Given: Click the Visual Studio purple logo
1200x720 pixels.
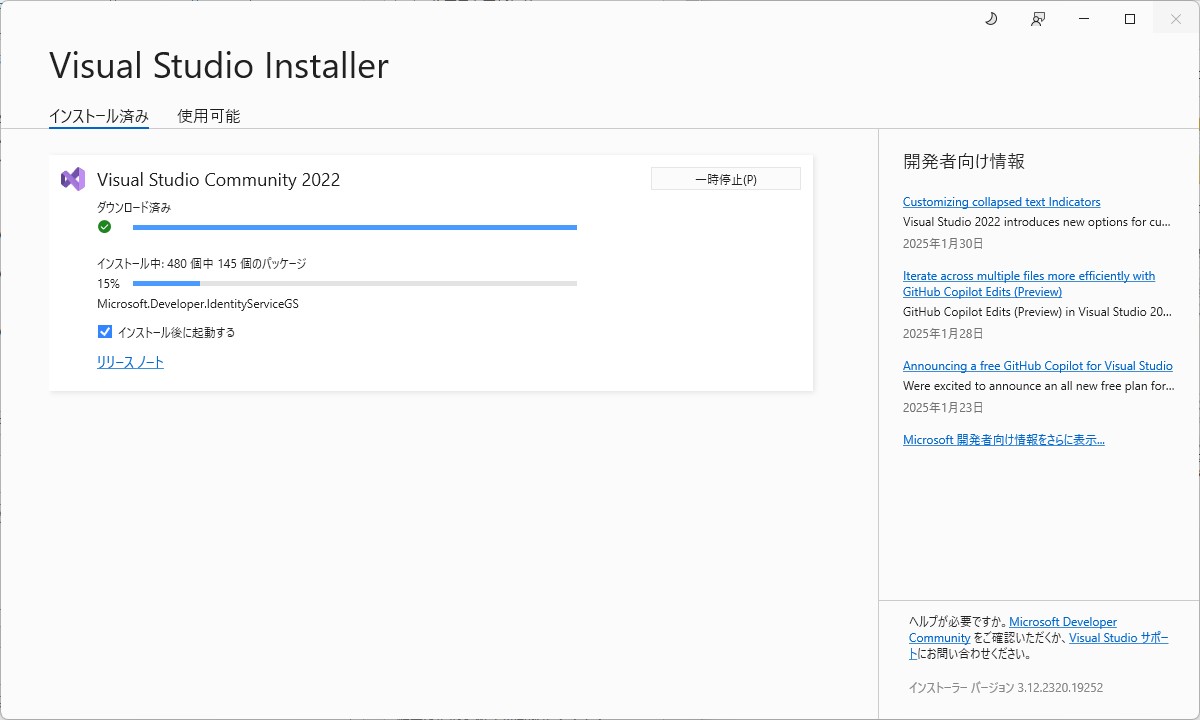Looking at the screenshot, I should coord(73,180).
